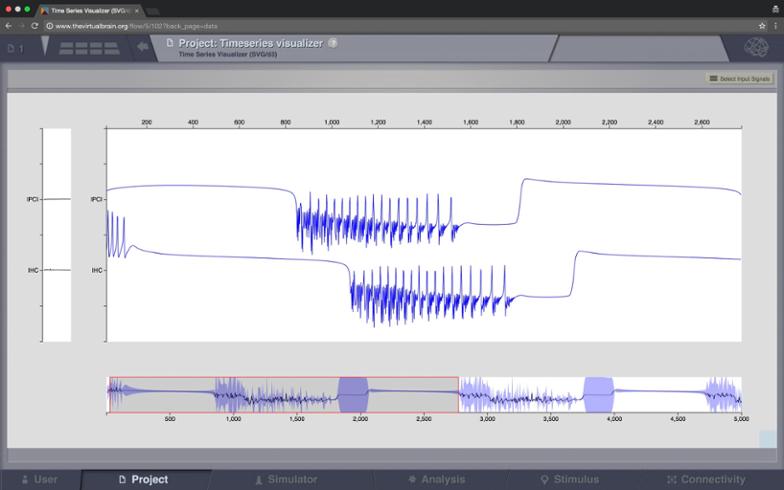Open help icon beside project title
The image size is (784, 490).
pos(332,43)
